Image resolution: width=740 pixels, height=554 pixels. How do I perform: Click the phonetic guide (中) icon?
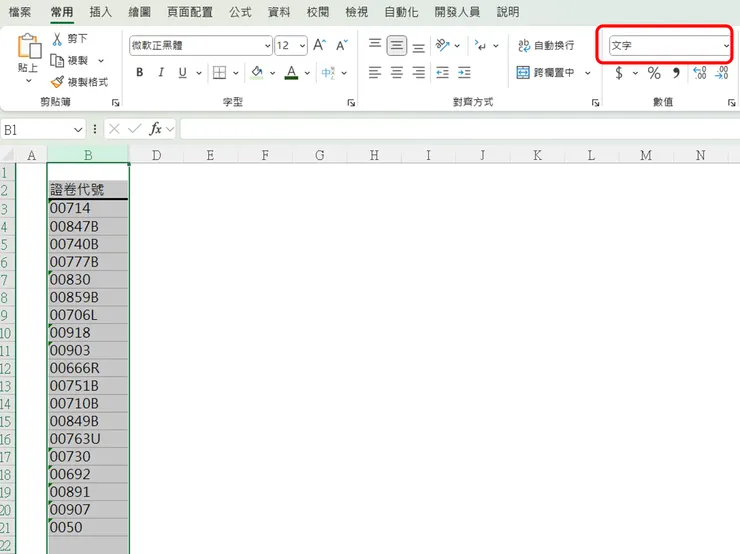click(328, 73)
